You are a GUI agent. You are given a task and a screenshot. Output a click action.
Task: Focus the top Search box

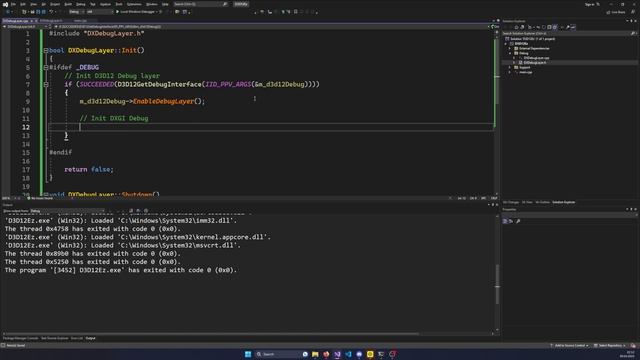(x=200, y=4)
